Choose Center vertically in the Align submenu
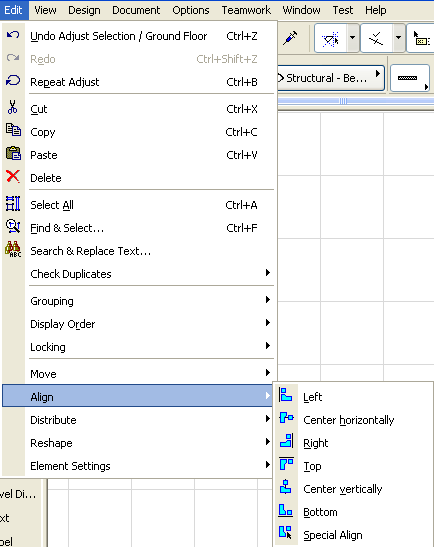 (x=353, y=489)
